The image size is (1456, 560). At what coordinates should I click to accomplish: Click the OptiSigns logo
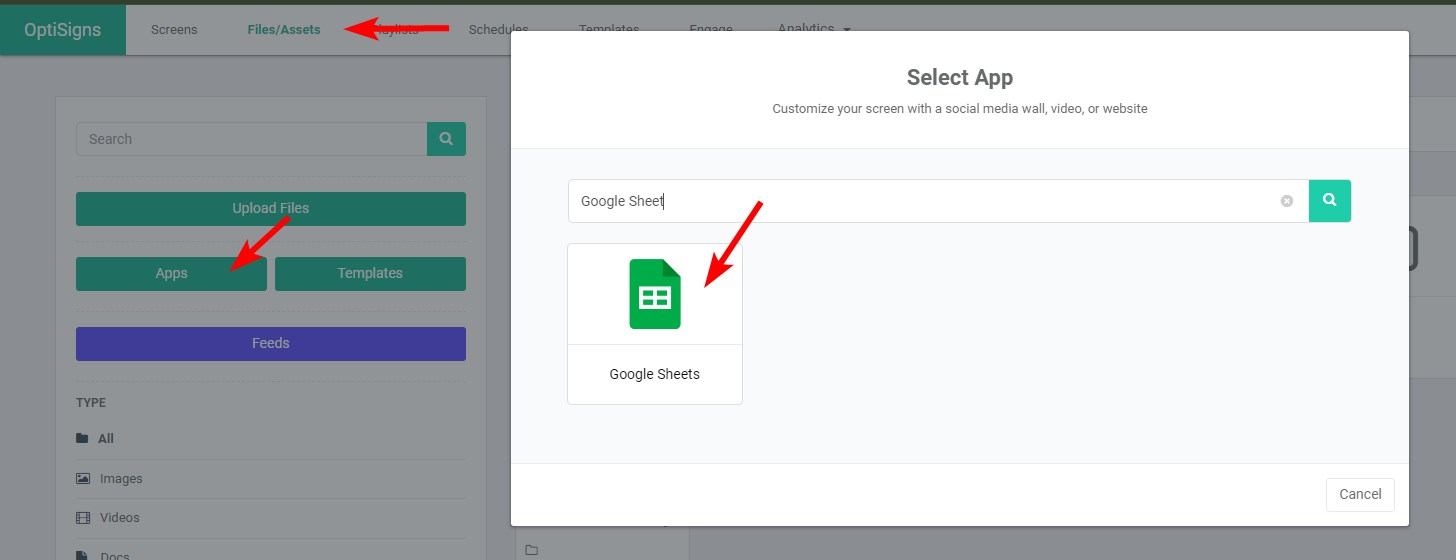click(x=63, y=30)
